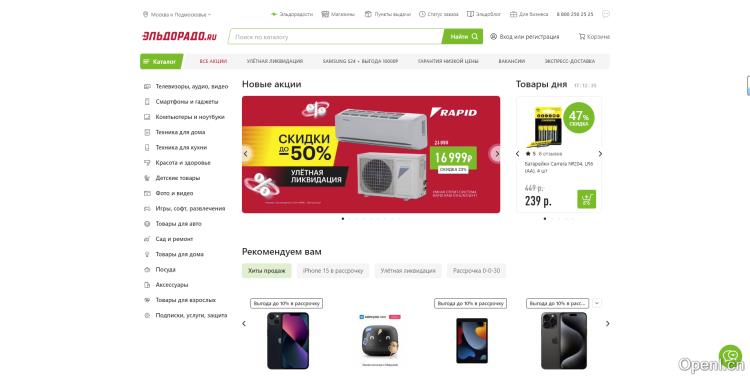The image size is (750, 376).
Task: Click the shopping cart icon labeled Корзина
Action: point(582,36)
